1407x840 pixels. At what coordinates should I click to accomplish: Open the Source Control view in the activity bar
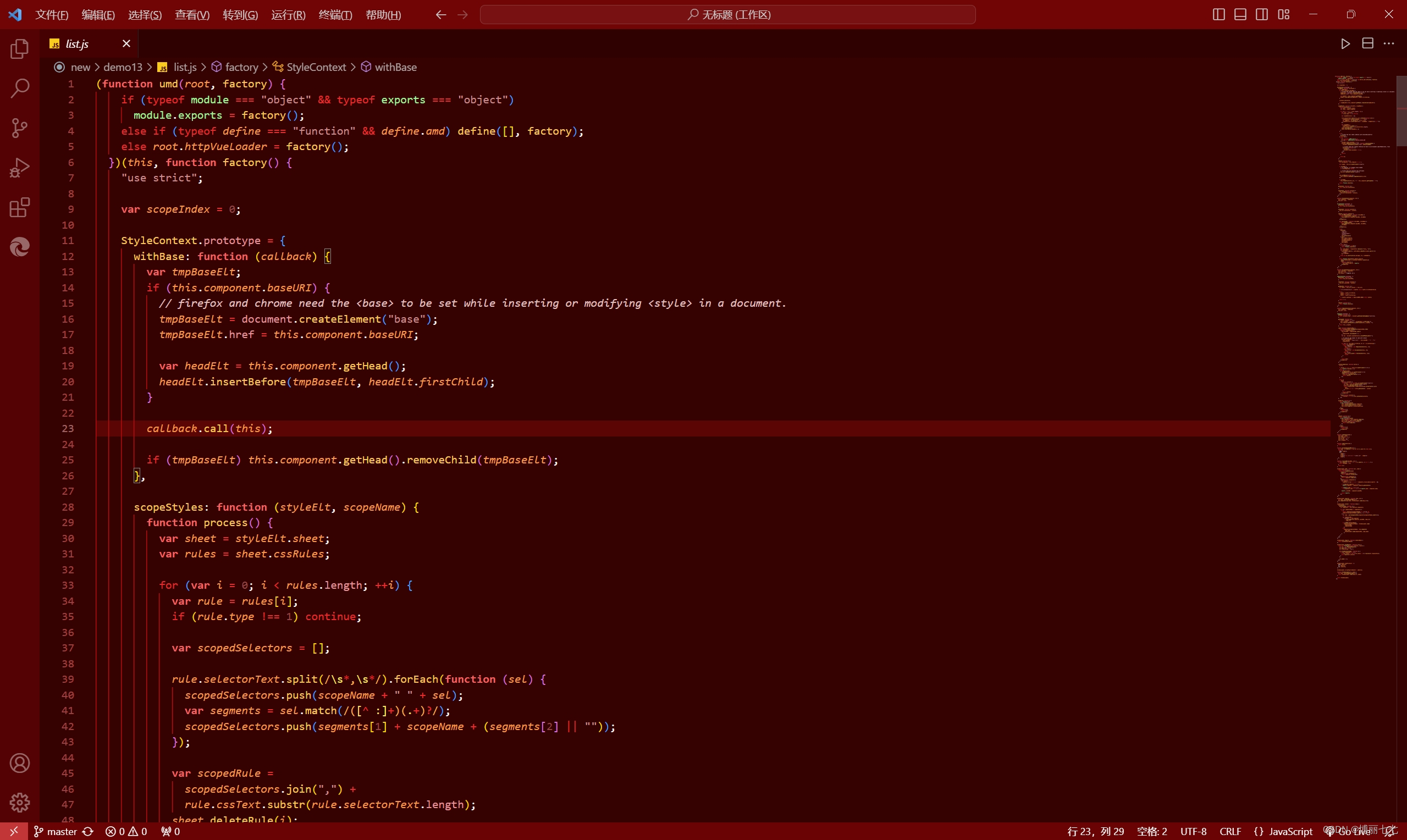coord(20,128)
